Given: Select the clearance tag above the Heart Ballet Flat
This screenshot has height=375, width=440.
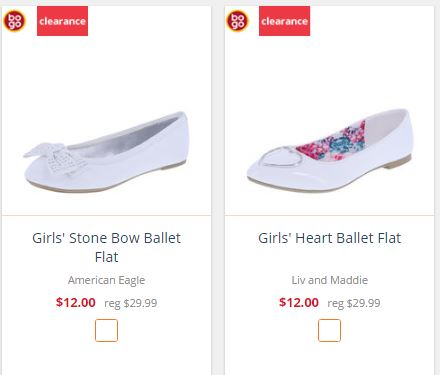Looking at the screenshot, I should 284,21.
